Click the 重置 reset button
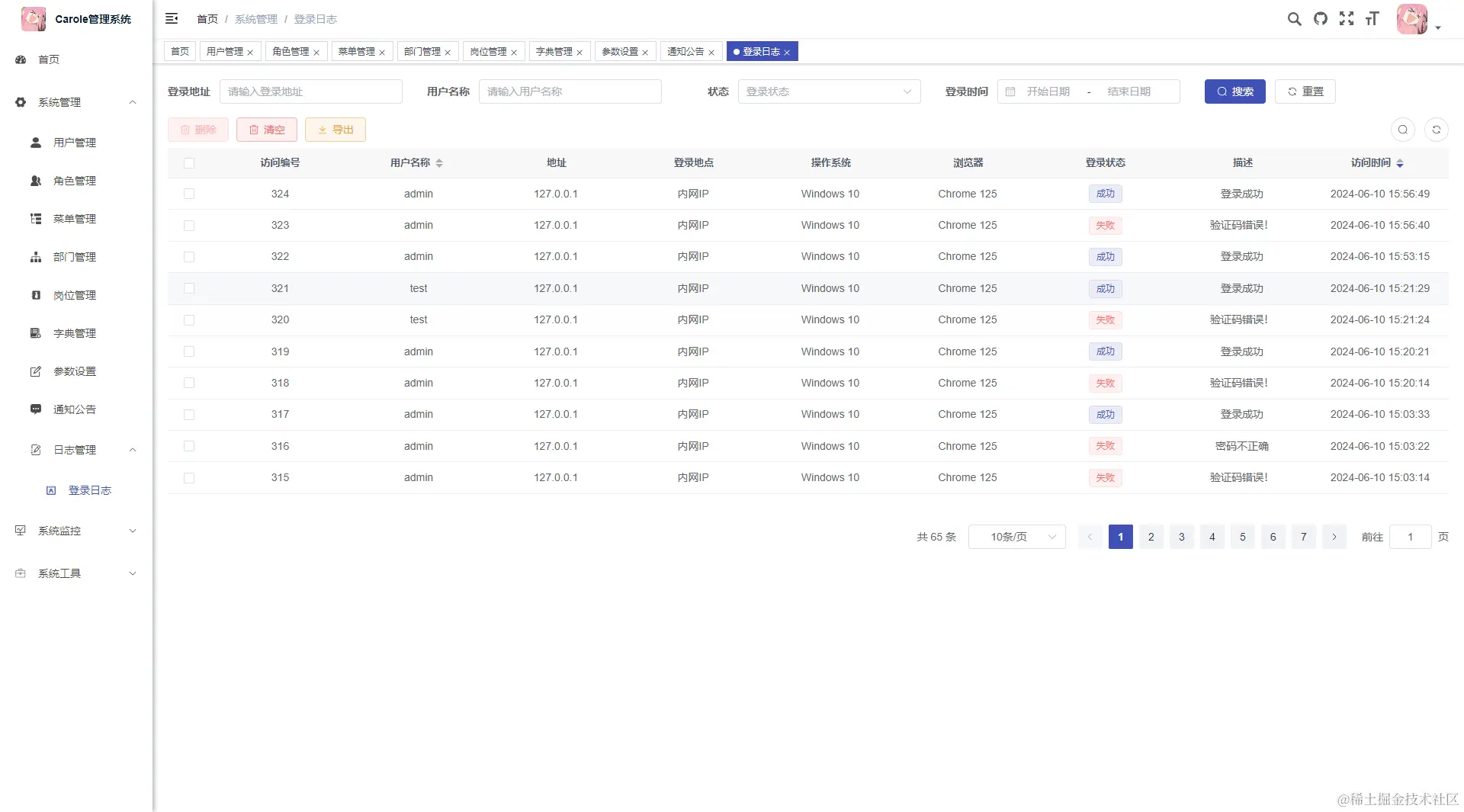This screenshot has height=812, width=1464. click(x=1305, y=91)
